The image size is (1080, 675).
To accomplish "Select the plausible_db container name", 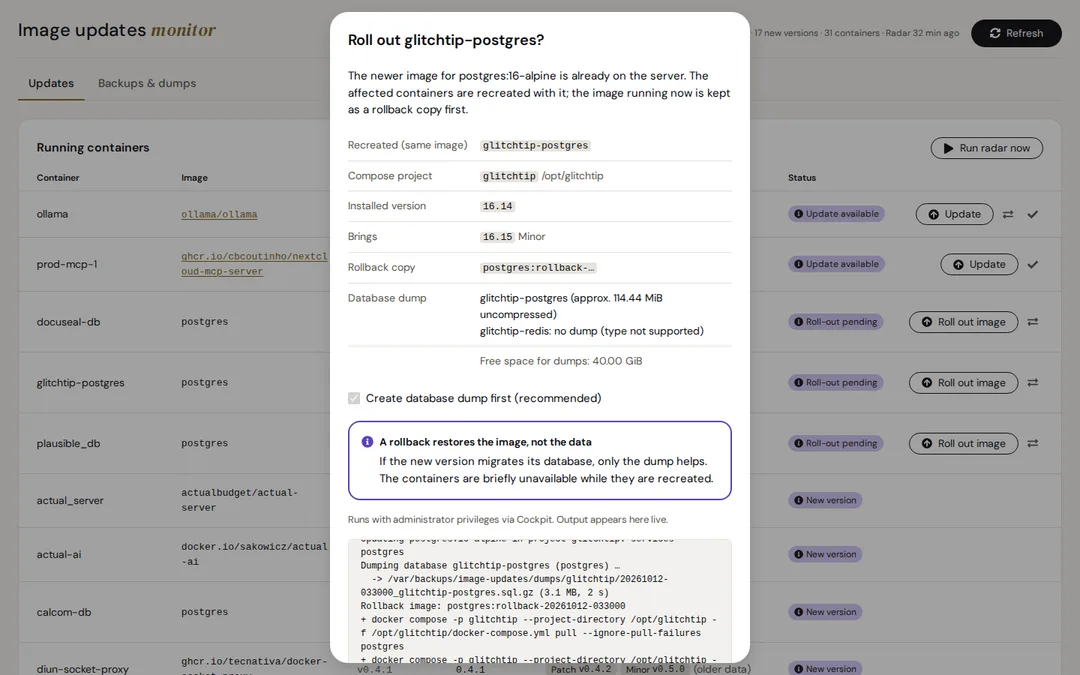I will pos(68,444).
